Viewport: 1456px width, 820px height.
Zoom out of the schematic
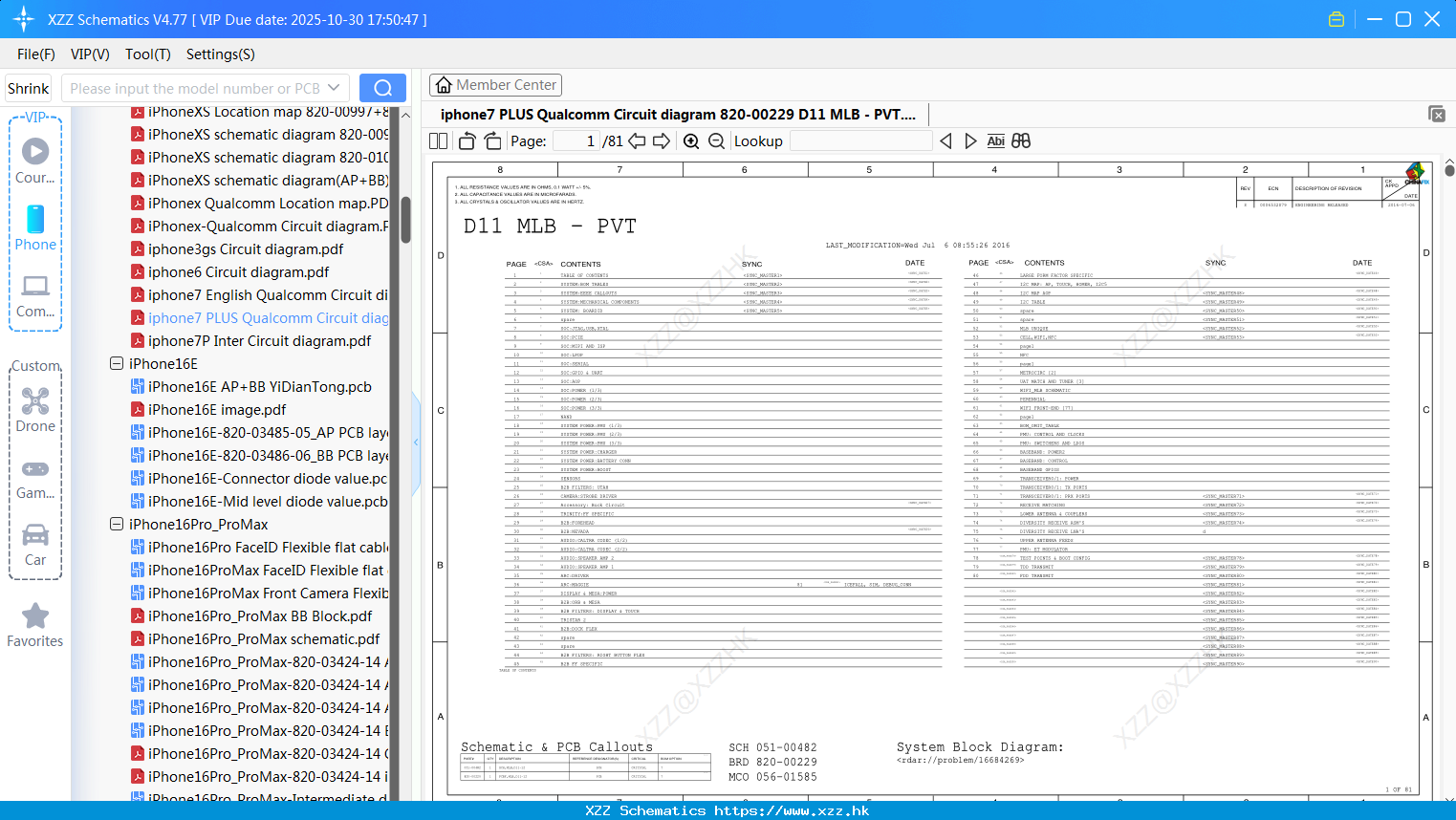[716, 141]
